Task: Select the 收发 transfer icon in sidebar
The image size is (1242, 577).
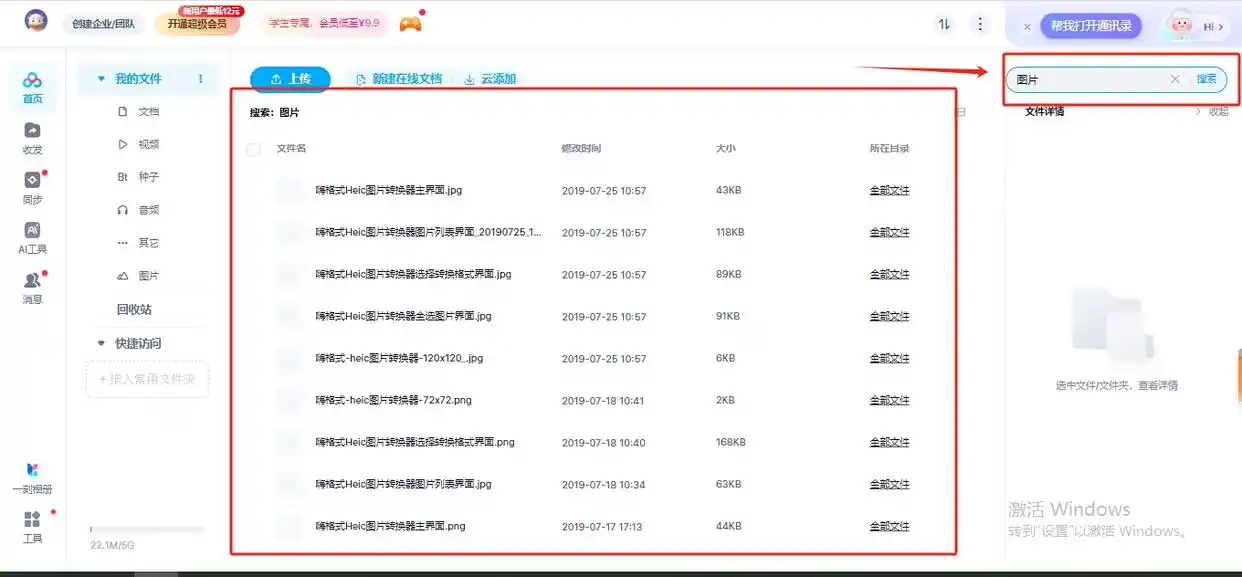Action: [x=32, y=139]
